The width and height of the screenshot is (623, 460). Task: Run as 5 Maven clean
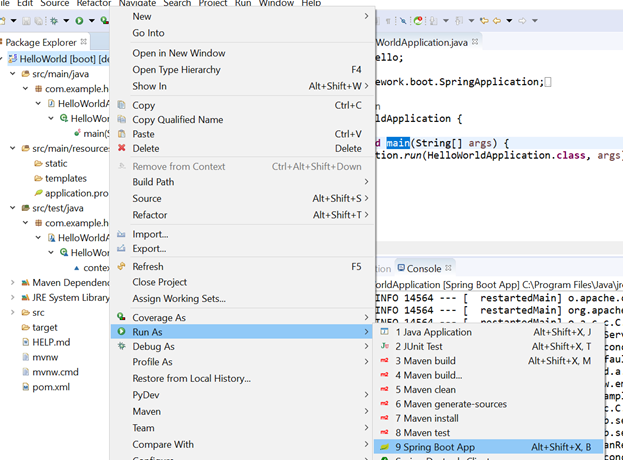[x=488, y=390]
